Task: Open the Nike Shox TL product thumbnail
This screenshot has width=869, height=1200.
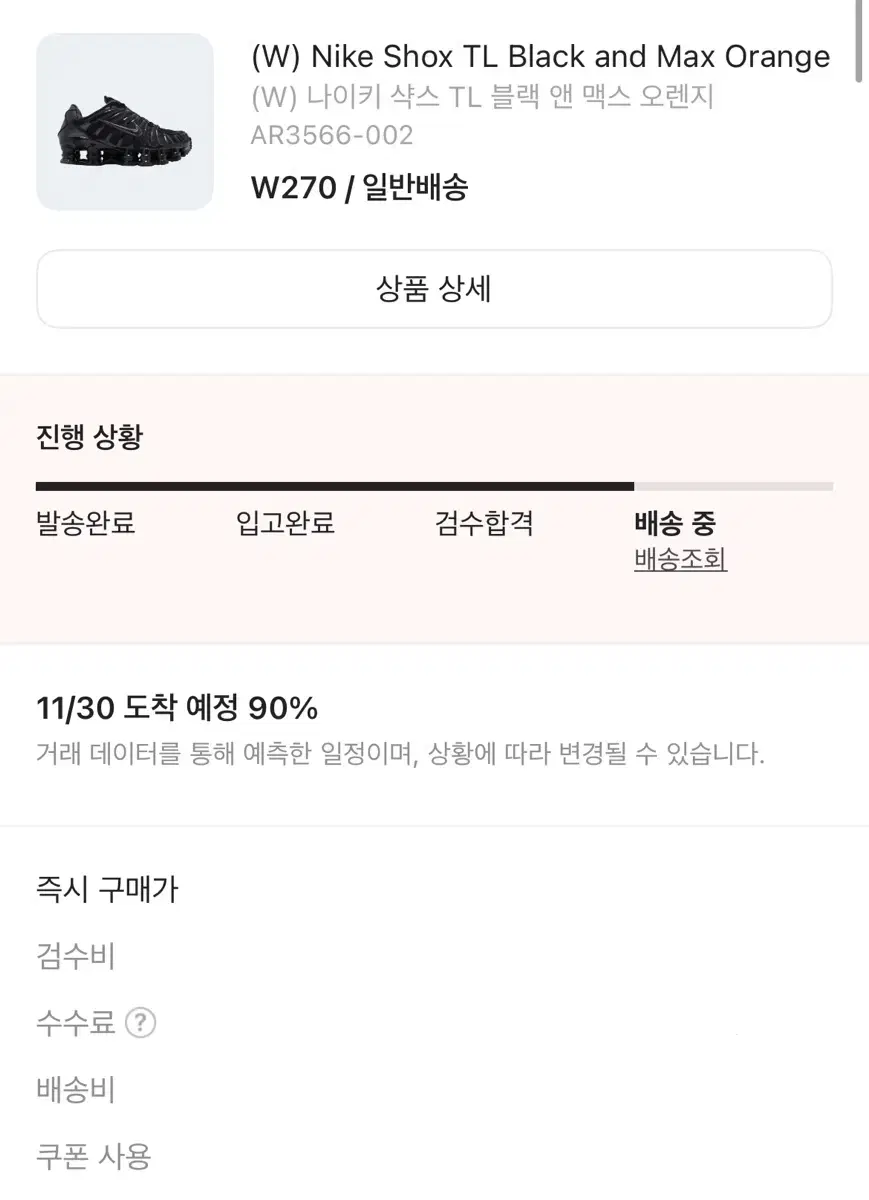Action: (125, 122)
